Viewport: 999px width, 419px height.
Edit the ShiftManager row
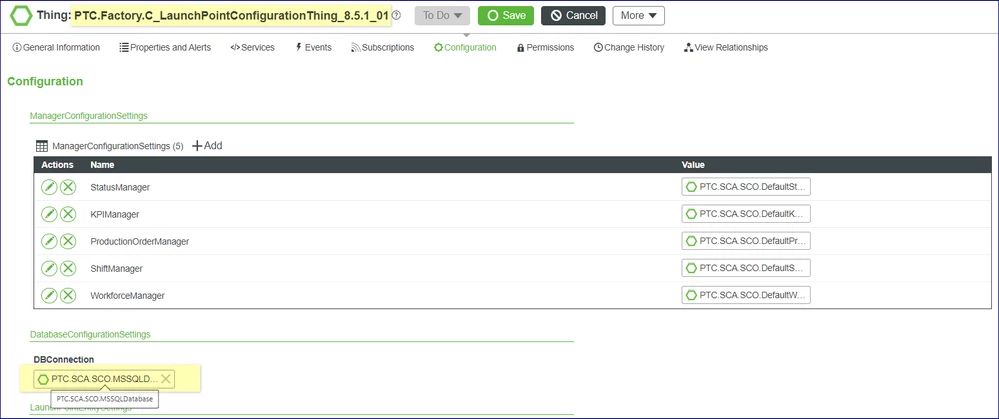(49, 268)
